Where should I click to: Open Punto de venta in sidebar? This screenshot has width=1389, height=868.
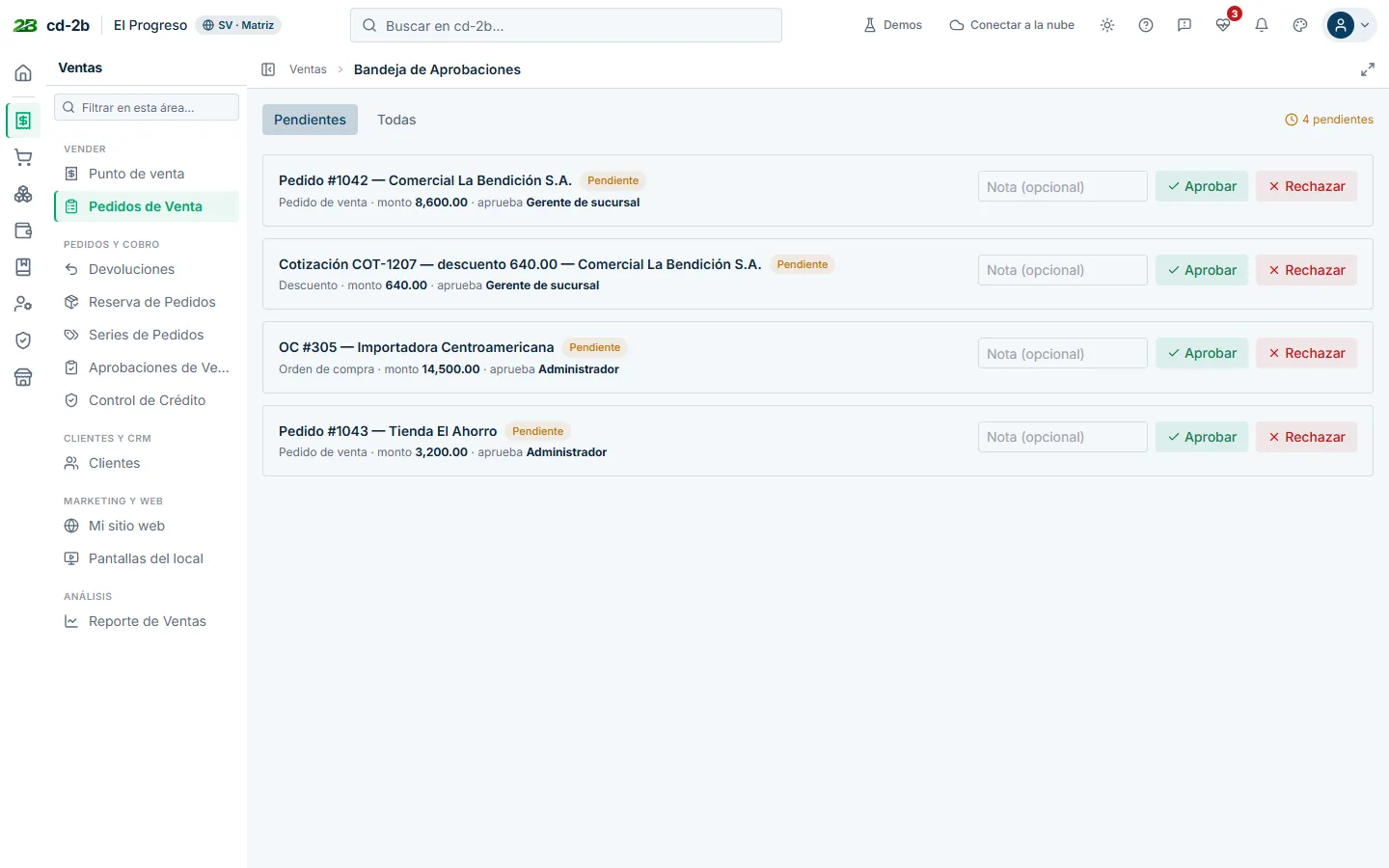pyautogui.click(x=147, y=174)
